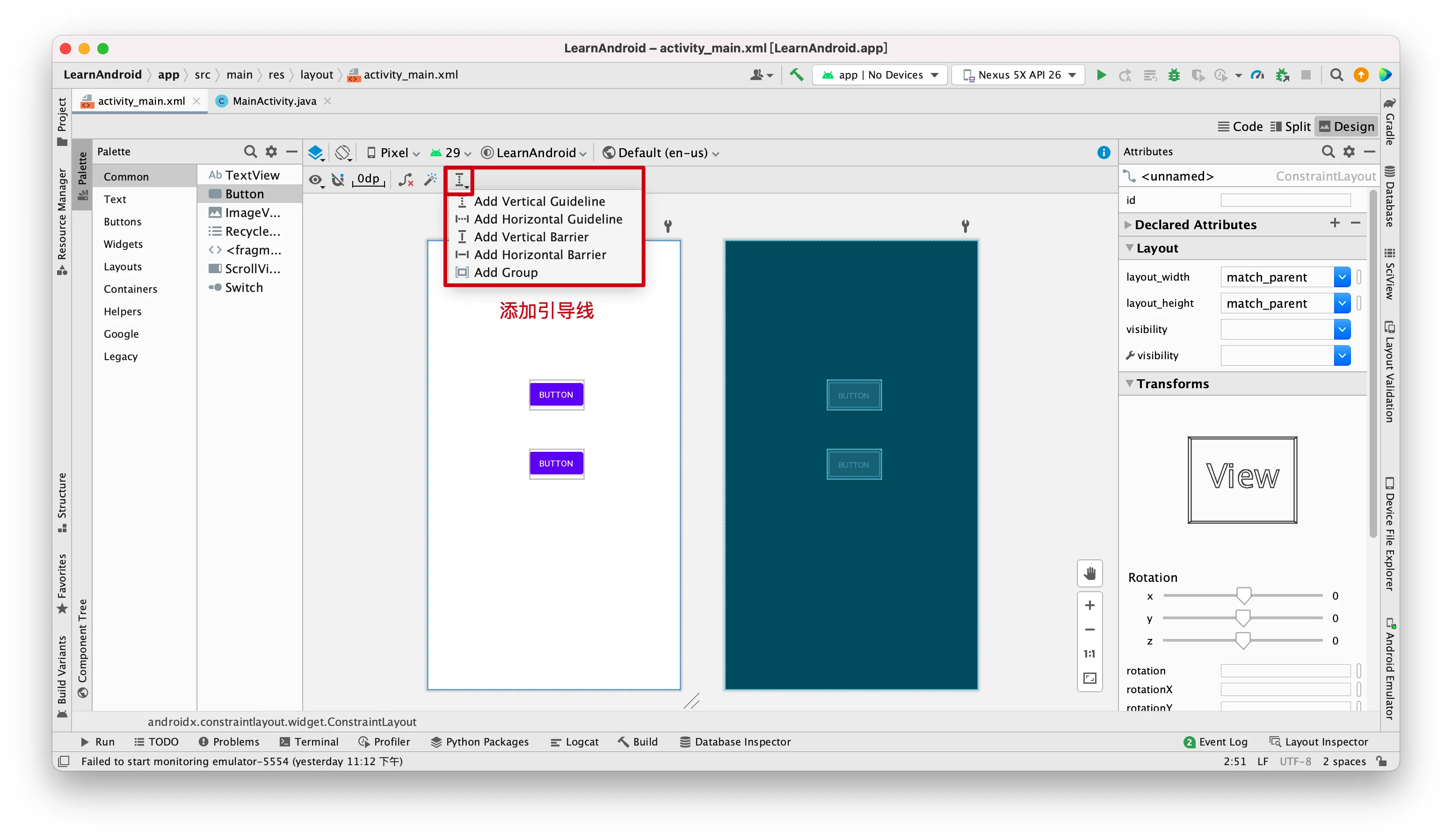The width and height of the screenshot is (1452, 840).
Task: Click the Clear All Constraints icon
Action: pyautogui.click(x=406, y=180)
